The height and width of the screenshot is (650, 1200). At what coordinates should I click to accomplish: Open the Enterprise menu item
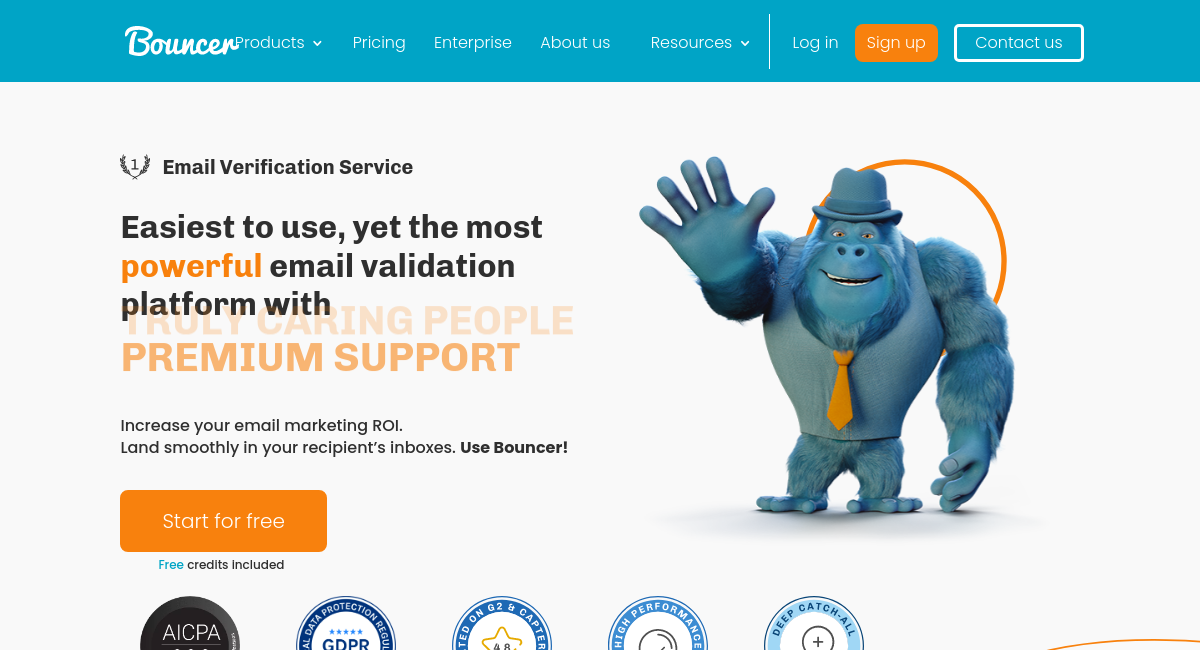click(473, 43)
